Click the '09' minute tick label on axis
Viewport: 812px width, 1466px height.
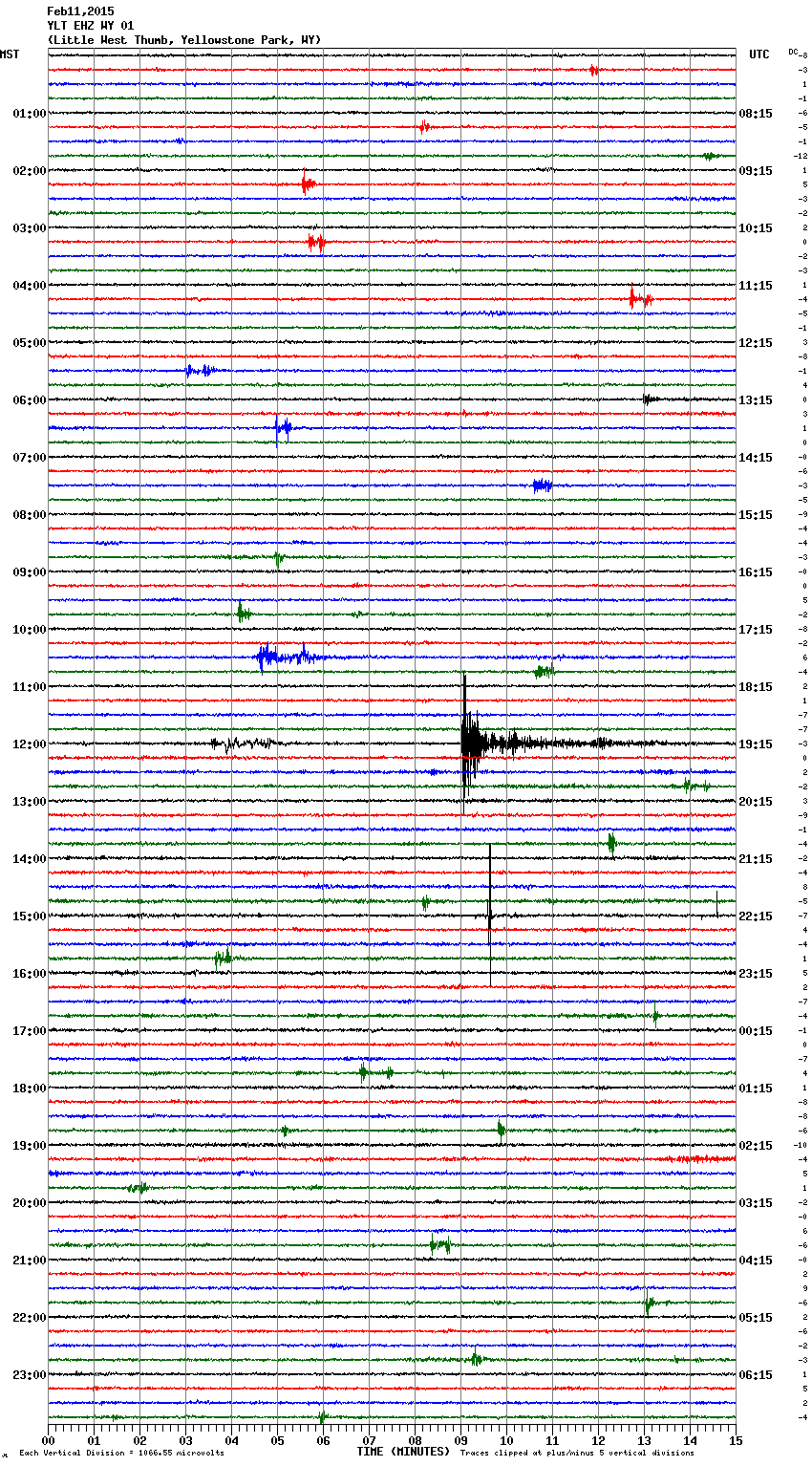click(x=460, y=1440)
